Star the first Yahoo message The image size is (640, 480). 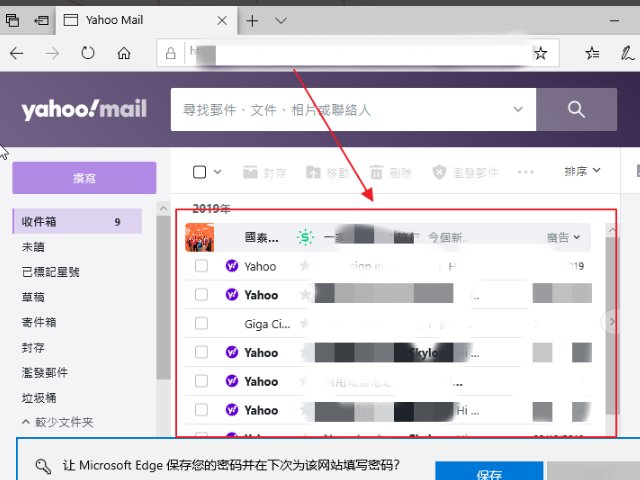[x=304, y=266]
